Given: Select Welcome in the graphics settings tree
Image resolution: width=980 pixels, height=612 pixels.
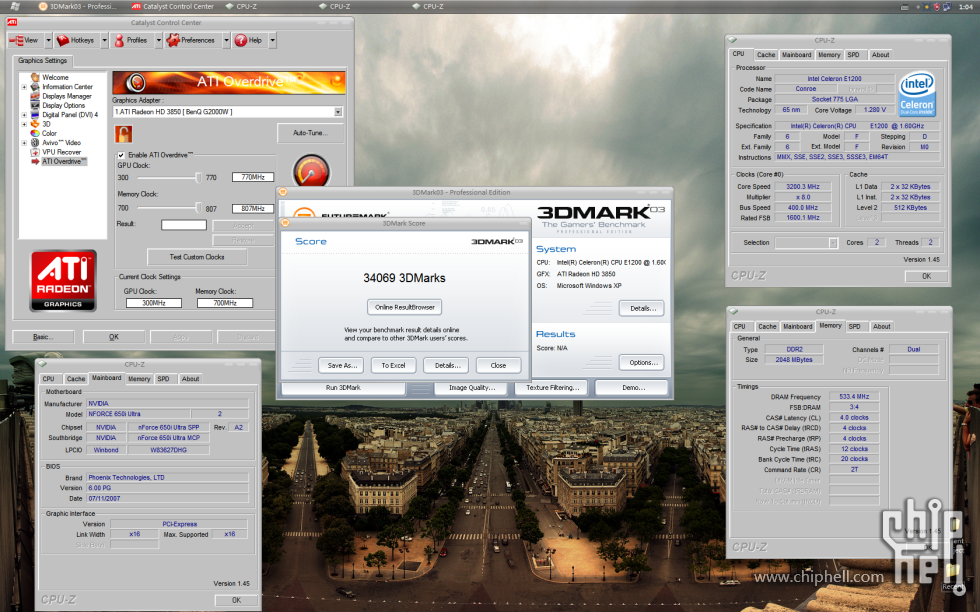Looking at the screenshot, I should 55,78.
